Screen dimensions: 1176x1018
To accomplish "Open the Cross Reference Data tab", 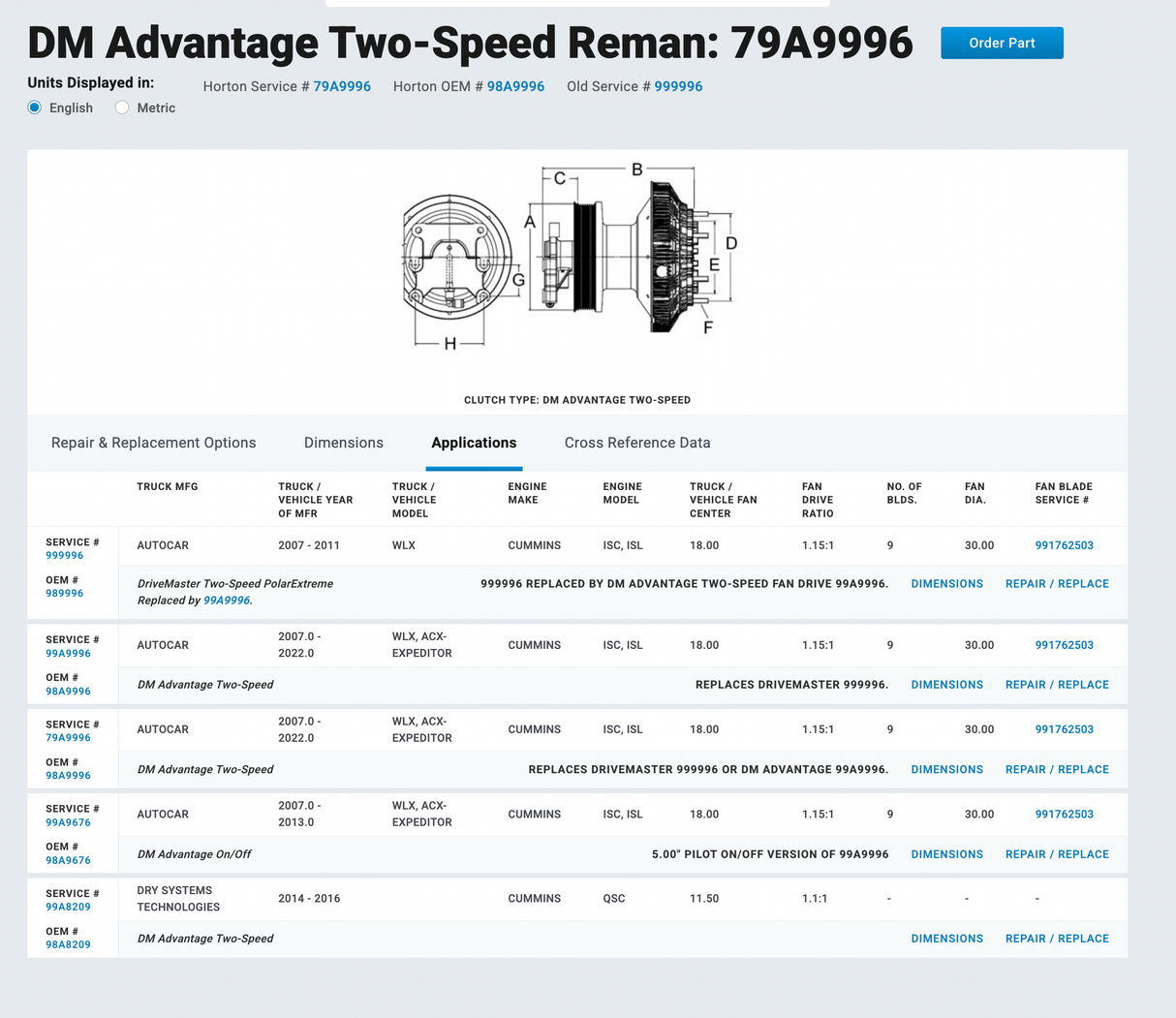I will (637, 443).
